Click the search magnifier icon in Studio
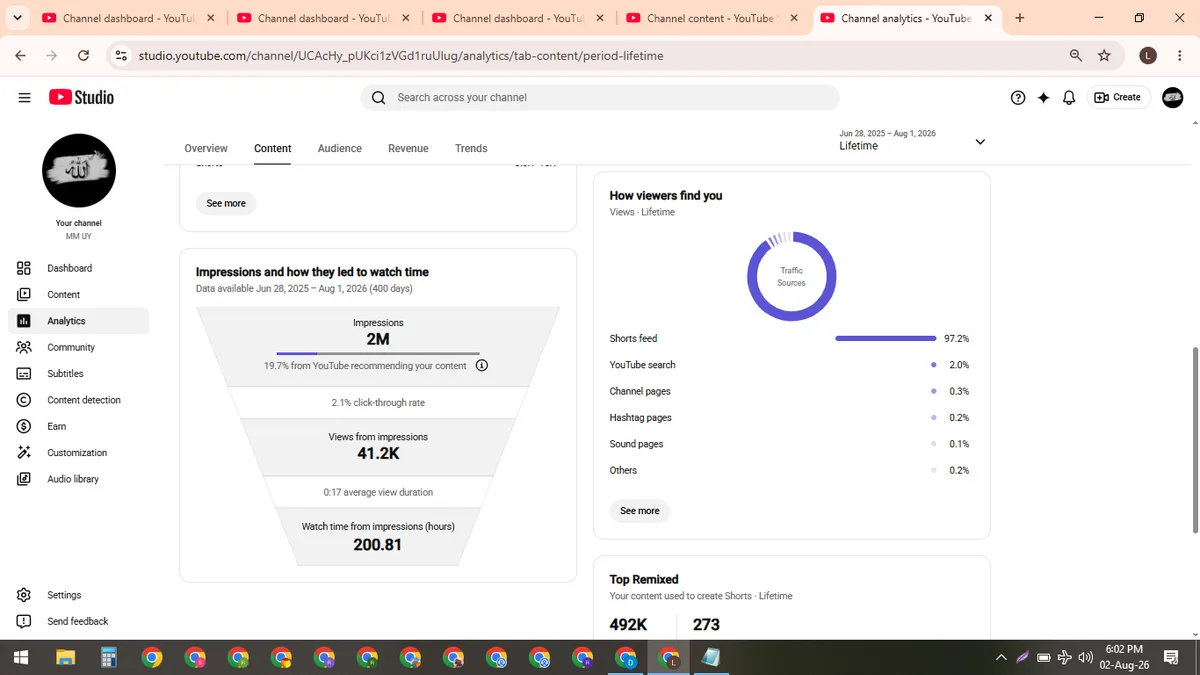The image size is (1200, 675). (378, 97)
